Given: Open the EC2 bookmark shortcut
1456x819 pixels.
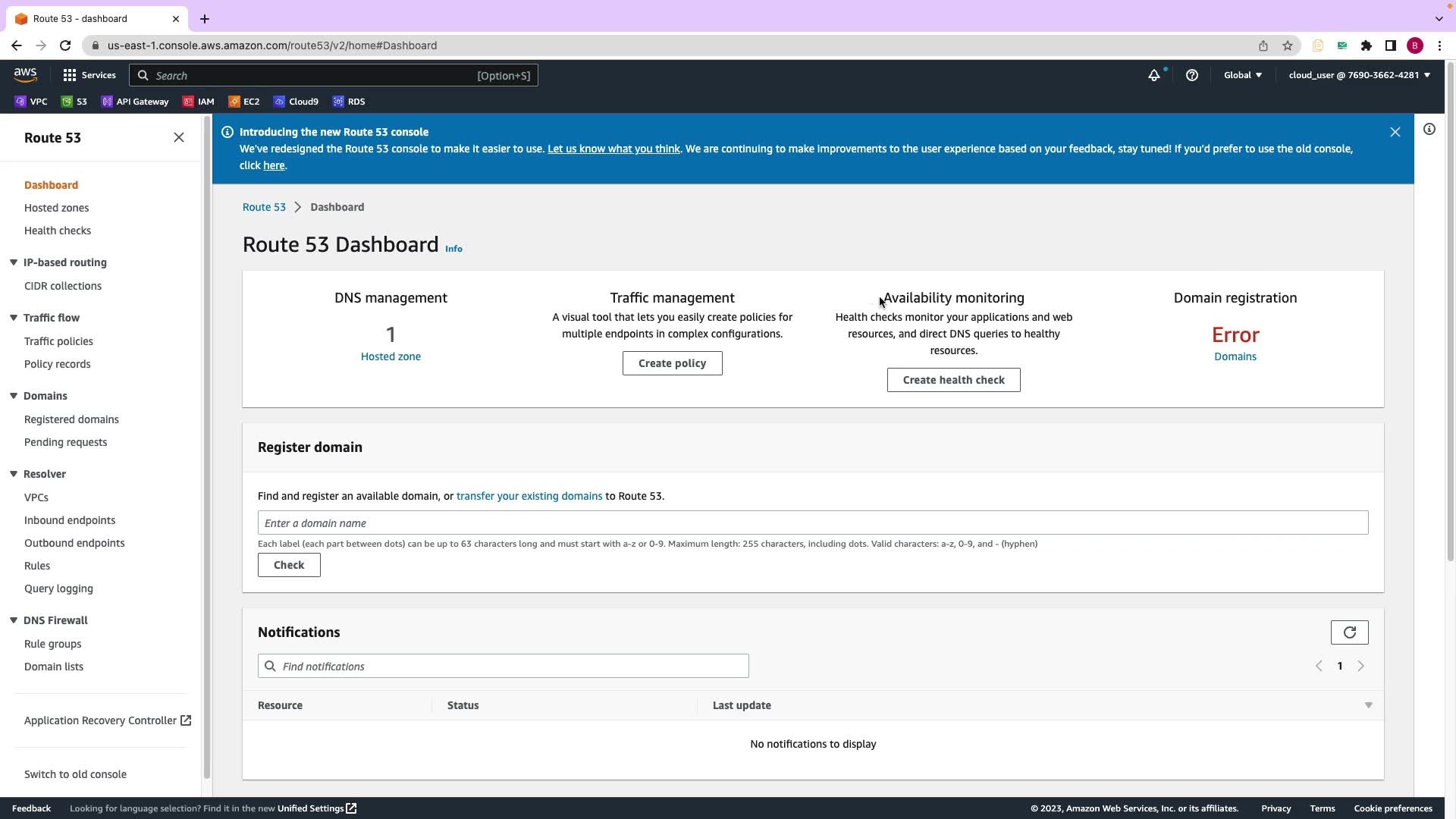Looking at the screenshot, I should tap(244, 102).
